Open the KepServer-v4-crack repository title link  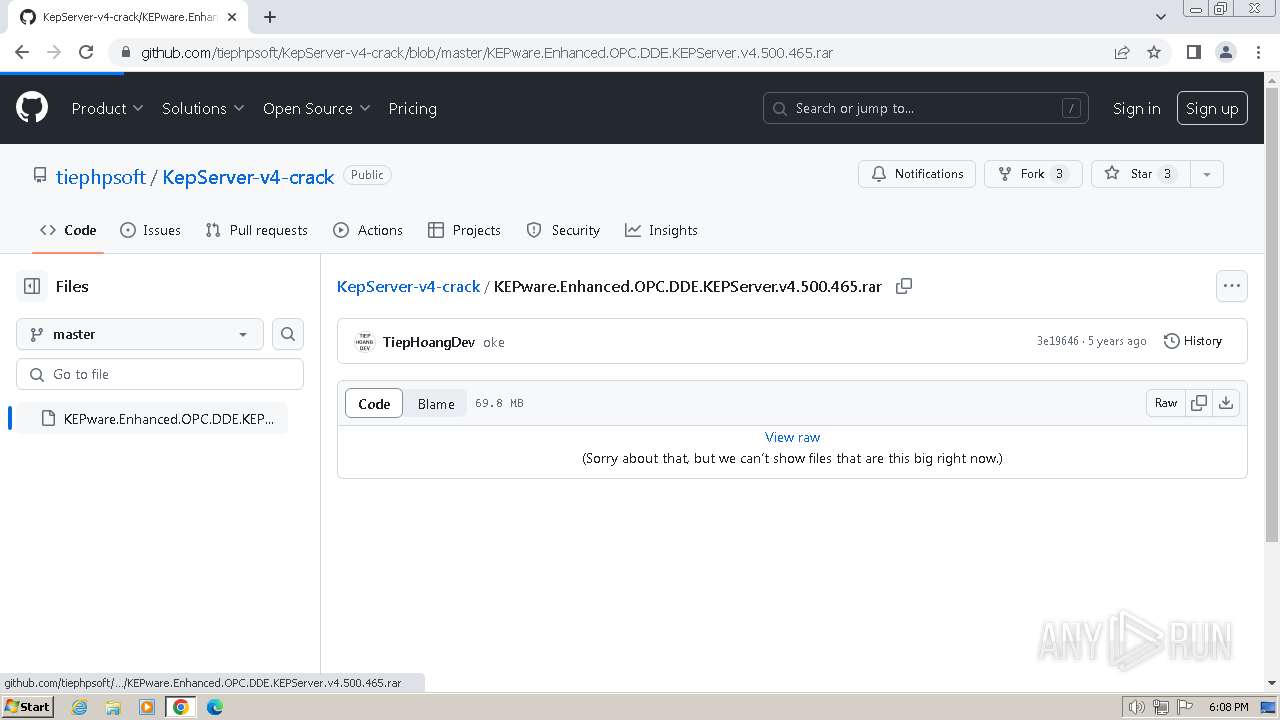pyautogui.click(x=248, y=177)
